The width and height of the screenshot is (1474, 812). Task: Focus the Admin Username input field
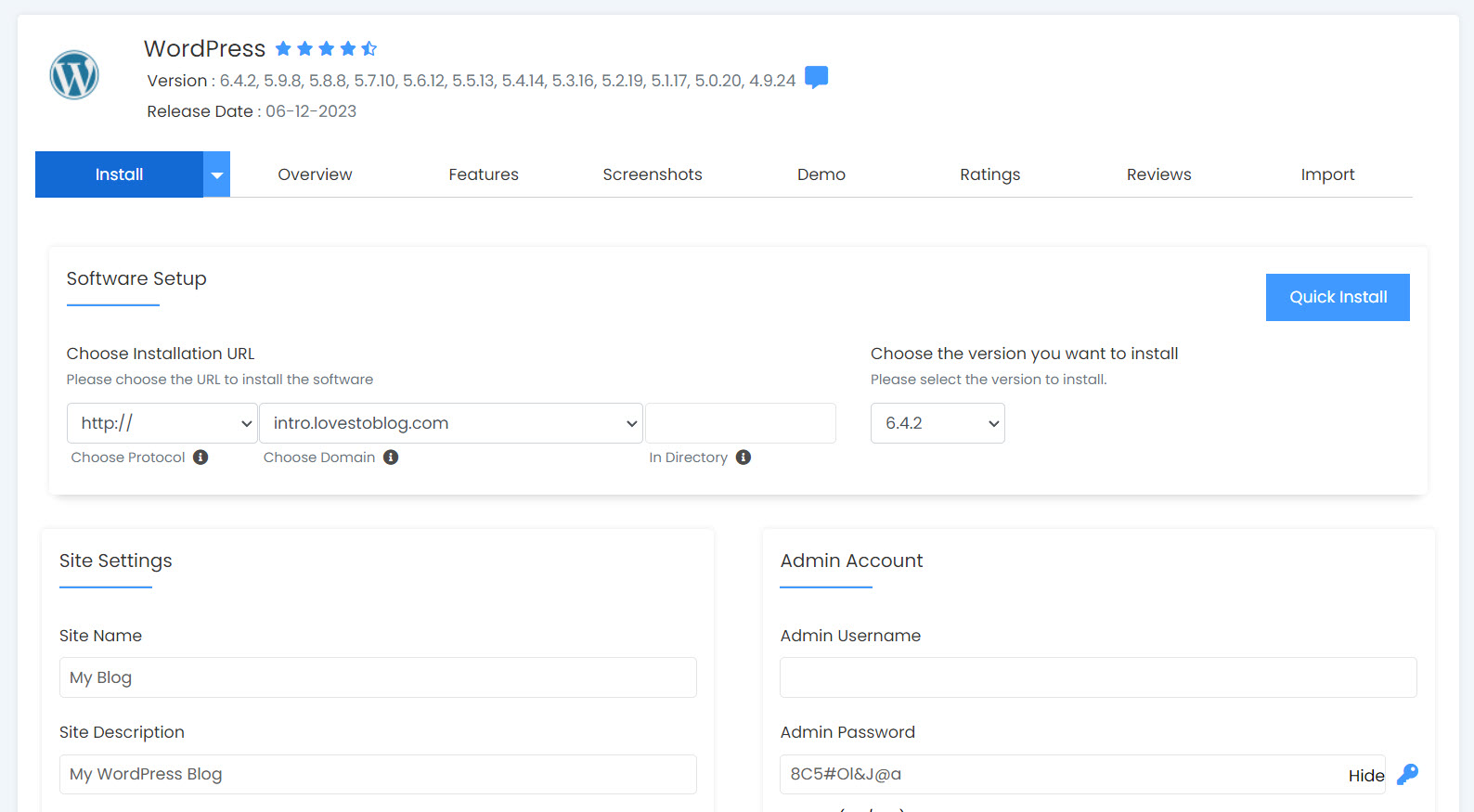(1098, 677)
